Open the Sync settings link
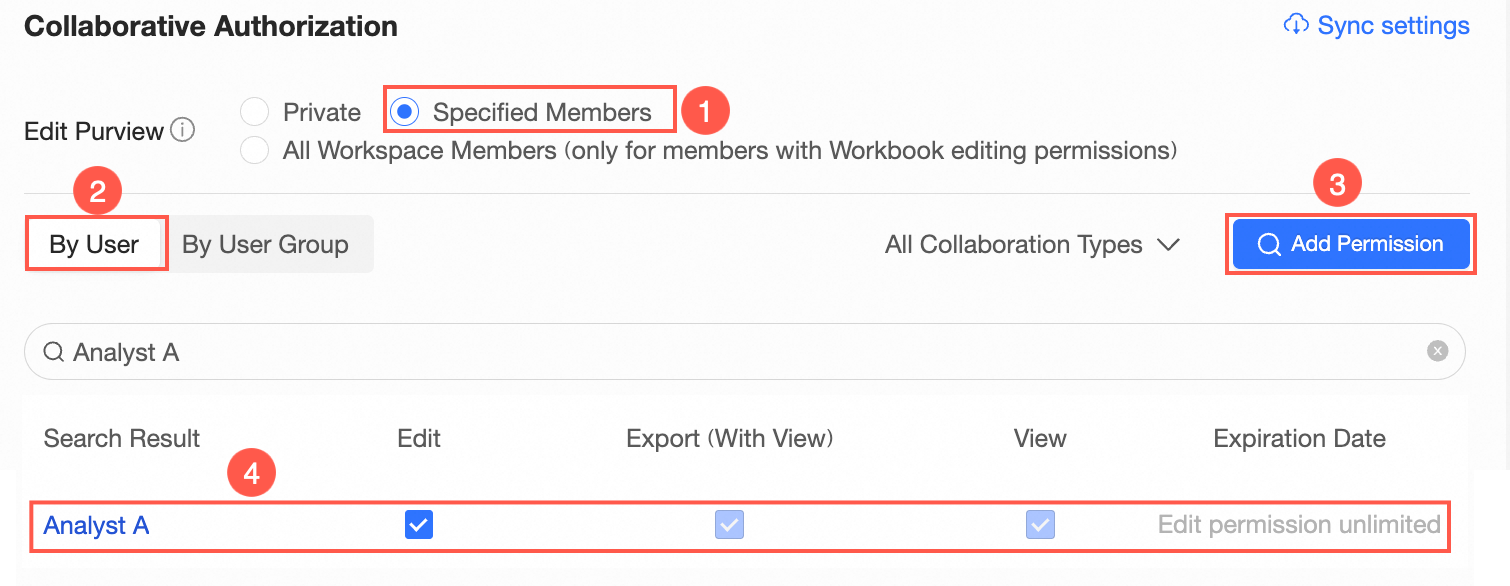 (x=1376, y=25)
